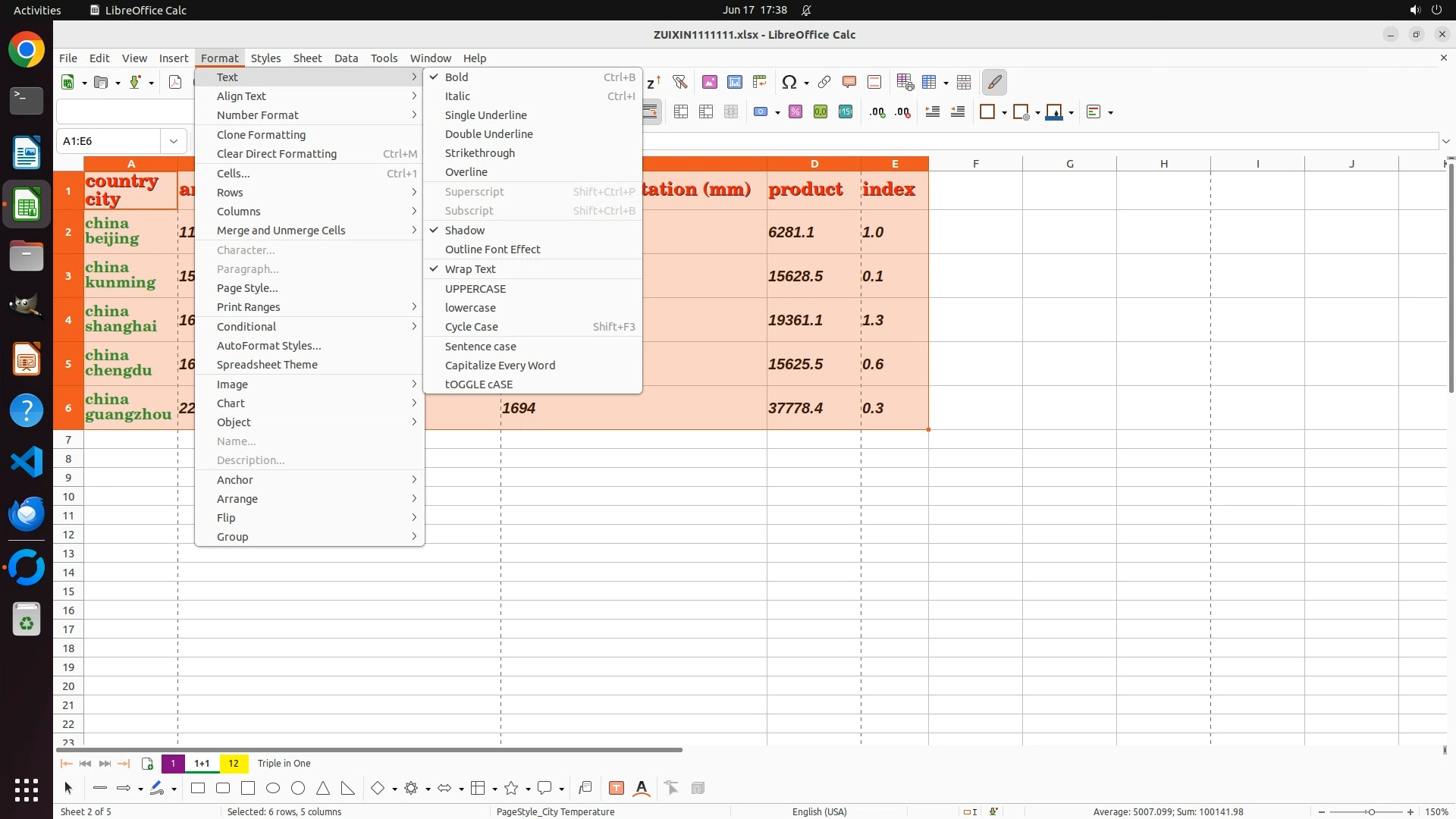Open the Data menu
Image resolution: width=1456 pixels, height=819 pixels.
coord(346,58)
